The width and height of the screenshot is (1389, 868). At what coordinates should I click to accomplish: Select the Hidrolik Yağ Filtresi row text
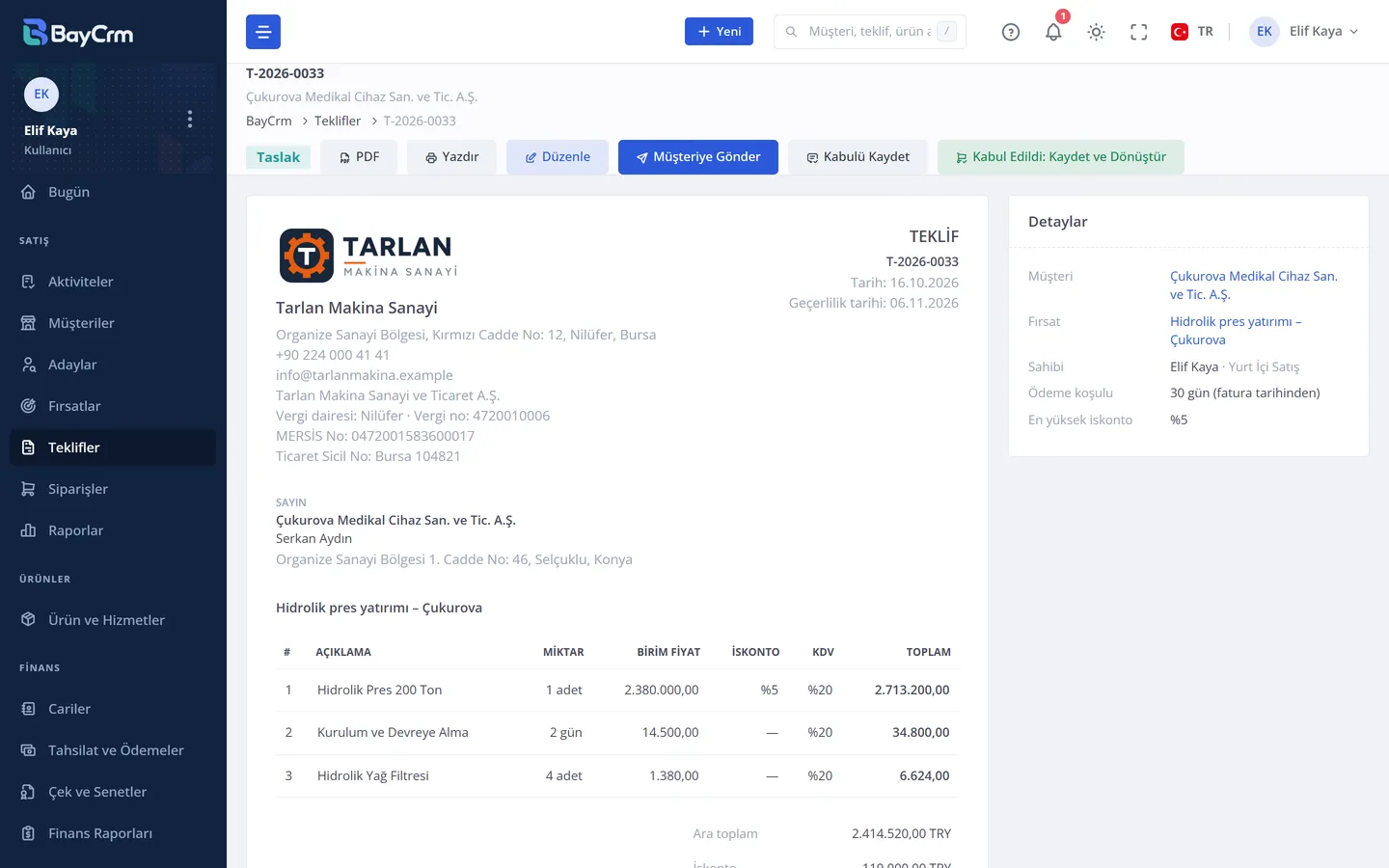point(373,776)
